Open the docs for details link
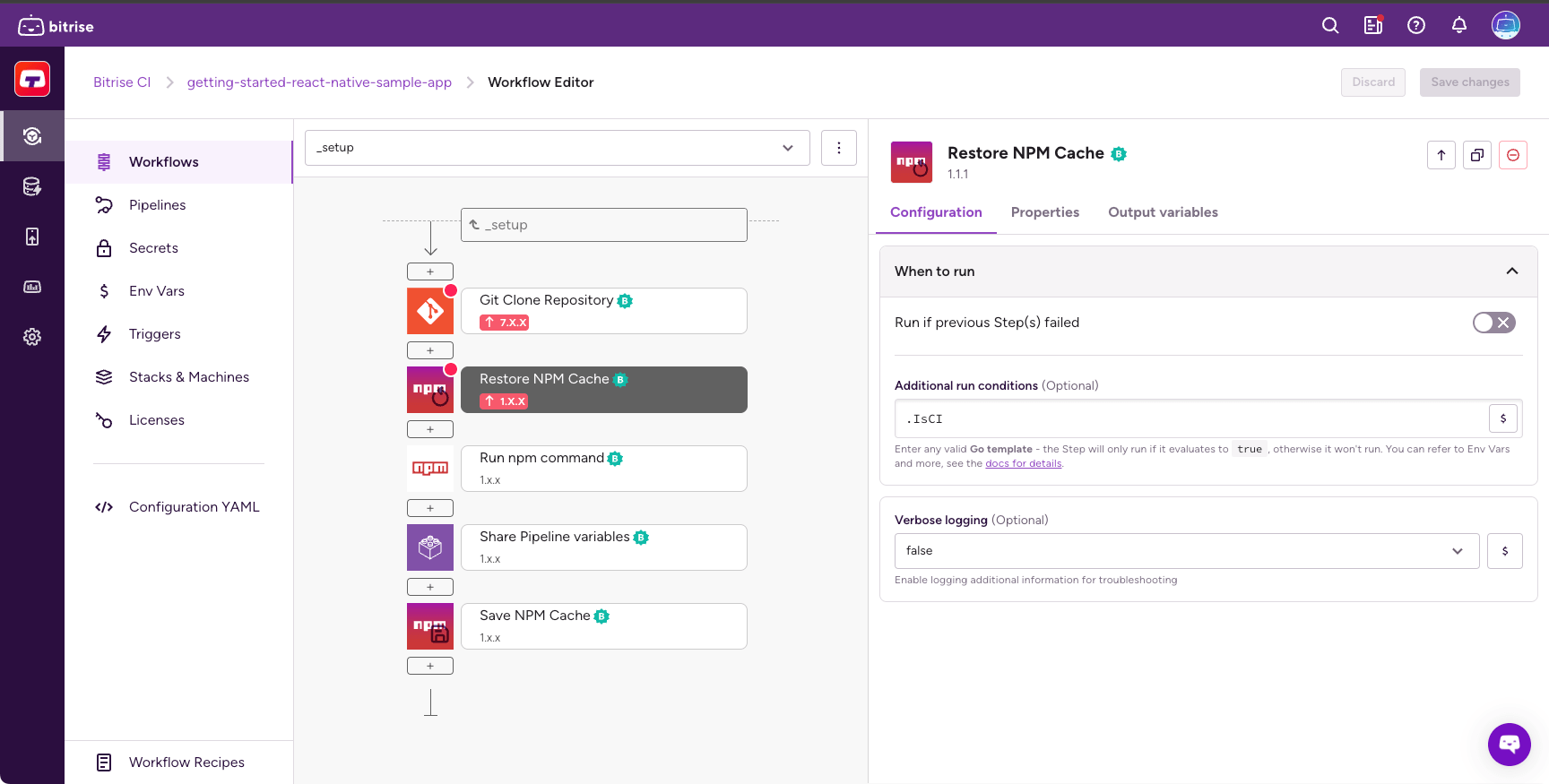The width and height of the screenshot is (1549, 784). click(1023, 464)
